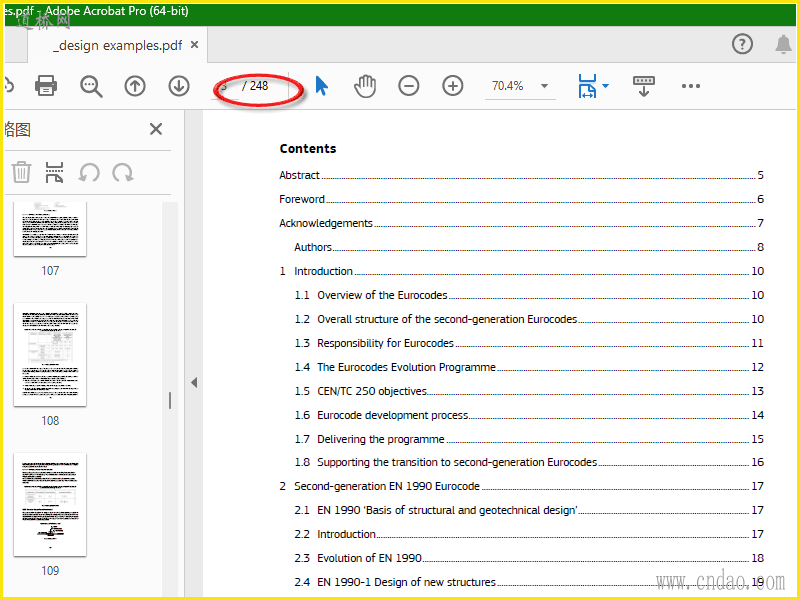800x600 pixels.
Task: Open 2.1 EN 1990 Basis of structural design
Action: (529, 510)
